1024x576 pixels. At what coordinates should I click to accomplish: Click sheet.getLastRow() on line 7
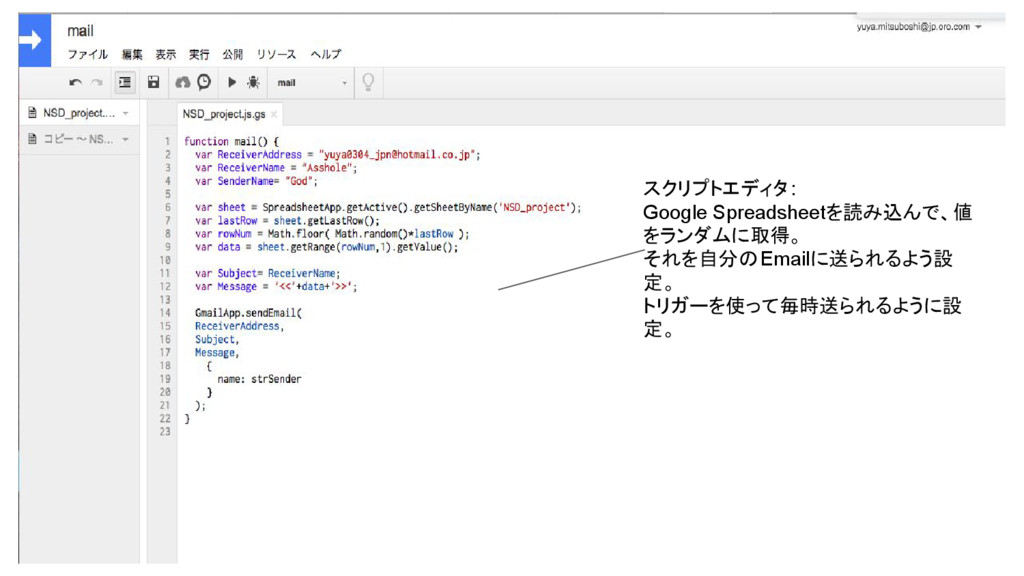pyautogui.click(x=326, y=221)
